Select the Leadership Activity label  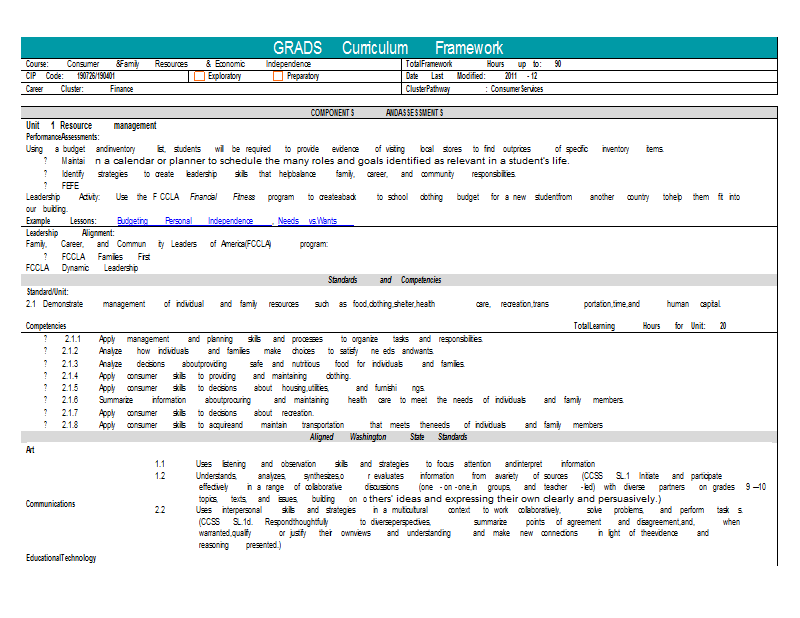[63, 197]
